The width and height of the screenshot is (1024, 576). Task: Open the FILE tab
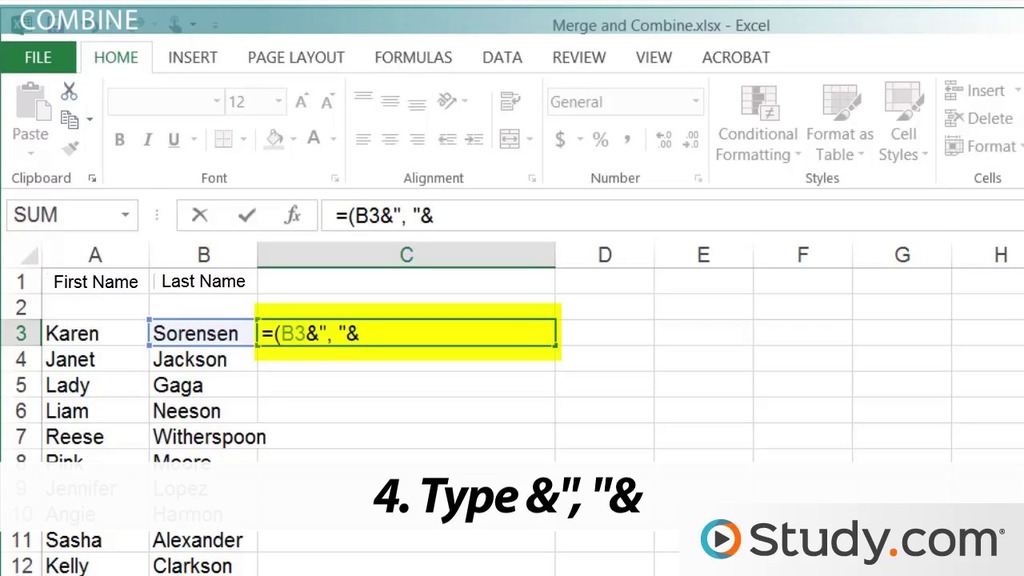(38, 57)
